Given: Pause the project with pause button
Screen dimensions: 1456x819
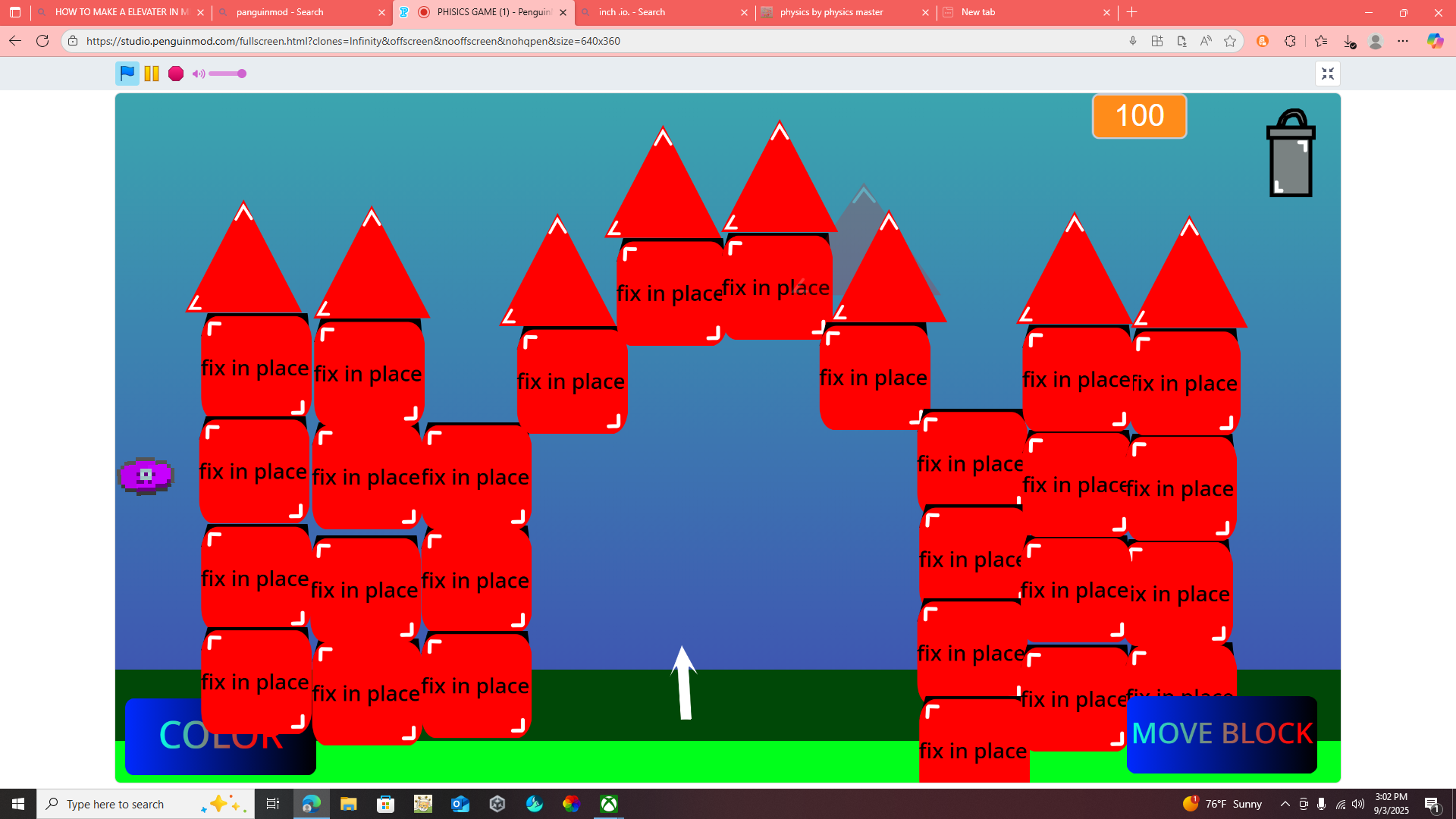Looking at the screenshot, I should [152, 74].
